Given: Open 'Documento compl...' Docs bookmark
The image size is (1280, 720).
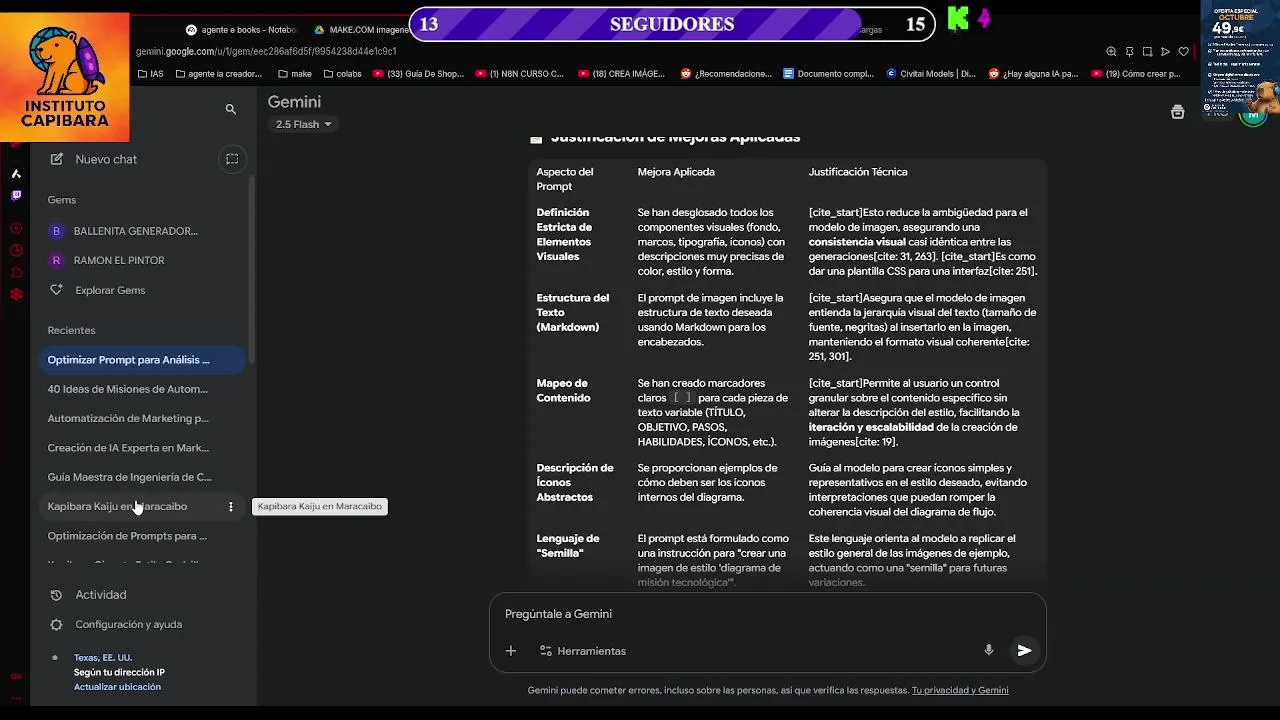Looking at the screenshot, I should click(x=829, y=74).
